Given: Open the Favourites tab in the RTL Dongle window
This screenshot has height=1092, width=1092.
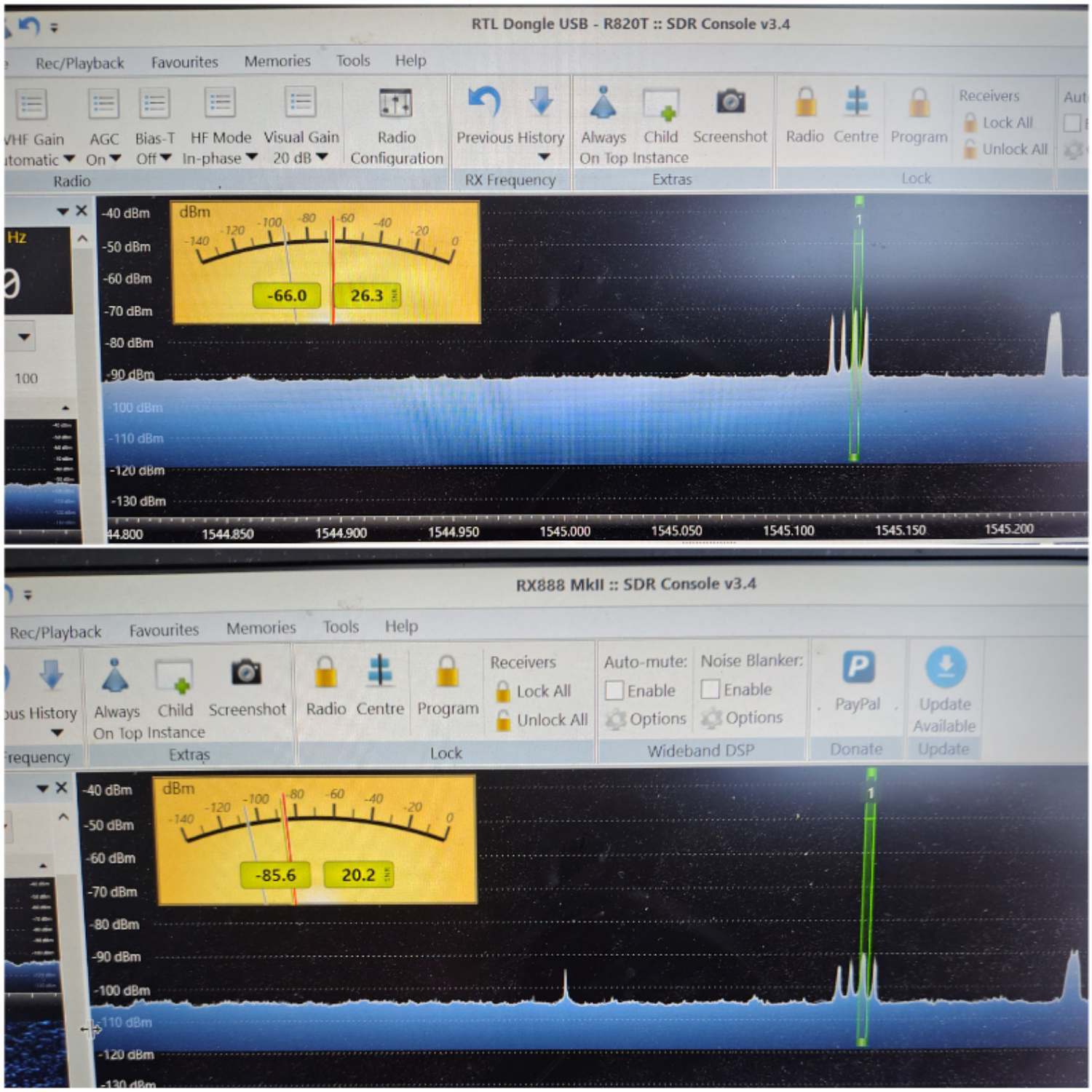Looking at the screenshot, I should coord(184,62).
